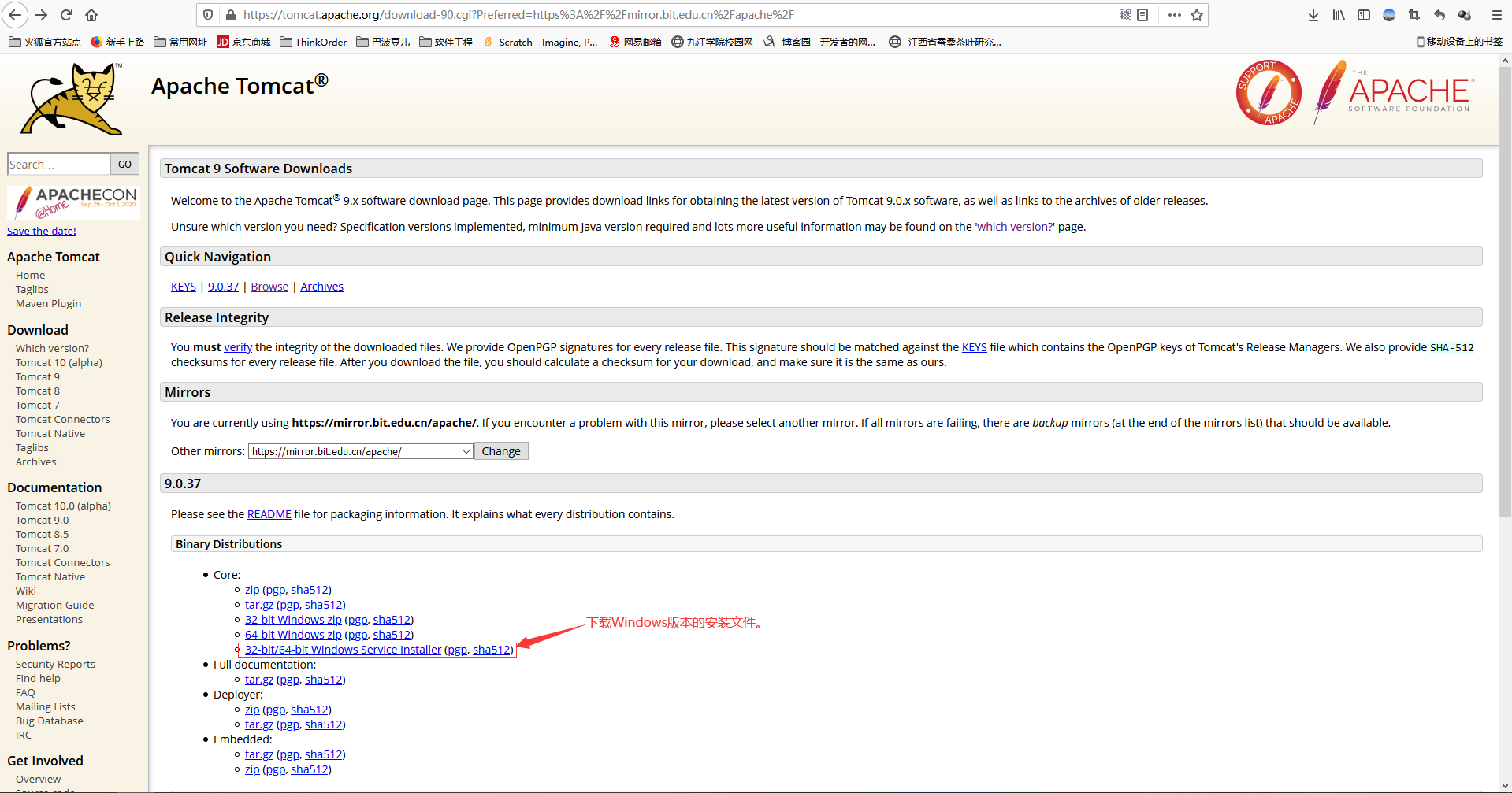The image size is (1512, 793).
Task: Open the Scratch - Imagine bookmark
Action: pos(541,42)
